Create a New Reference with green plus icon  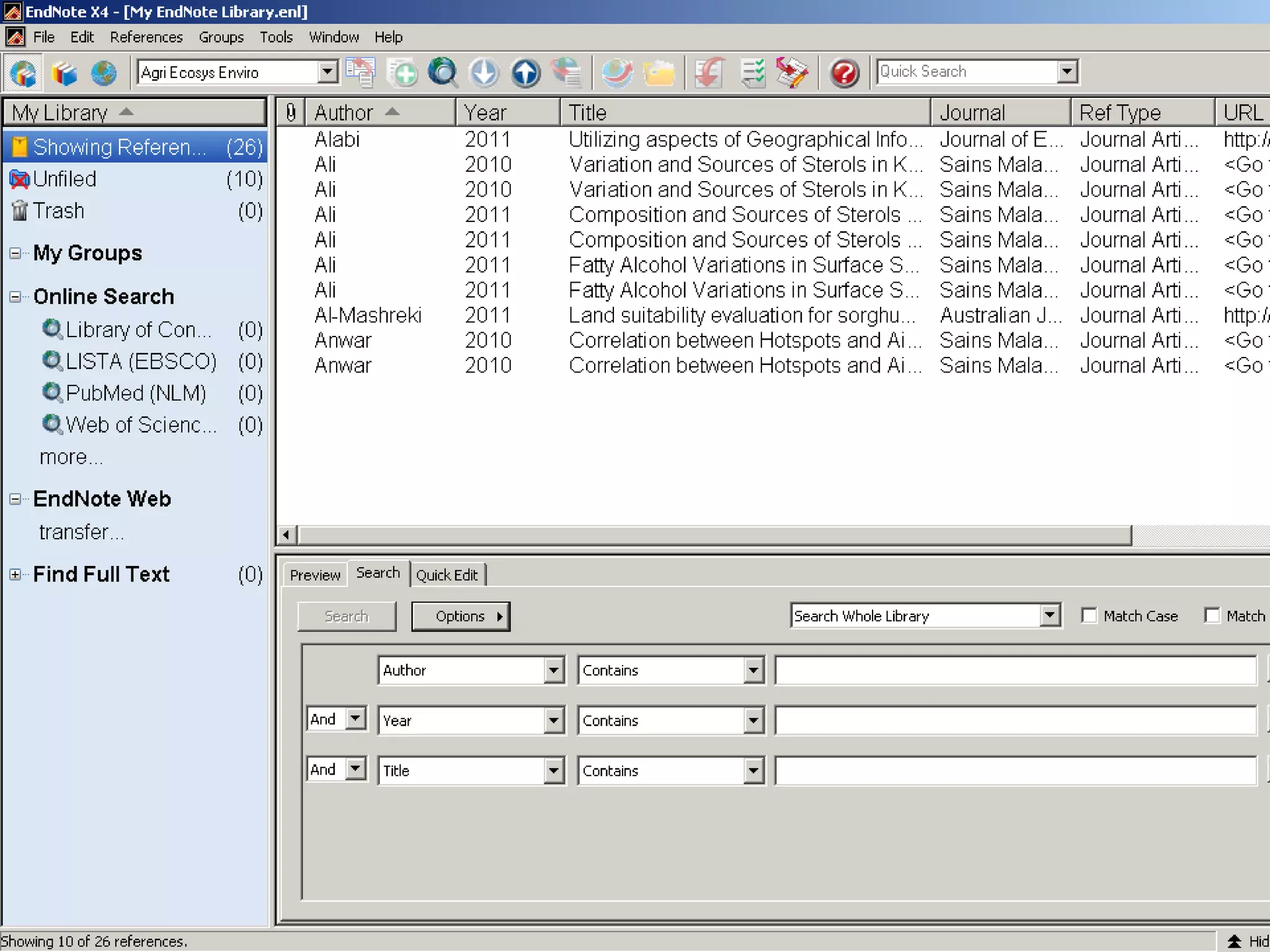(402, 73)
